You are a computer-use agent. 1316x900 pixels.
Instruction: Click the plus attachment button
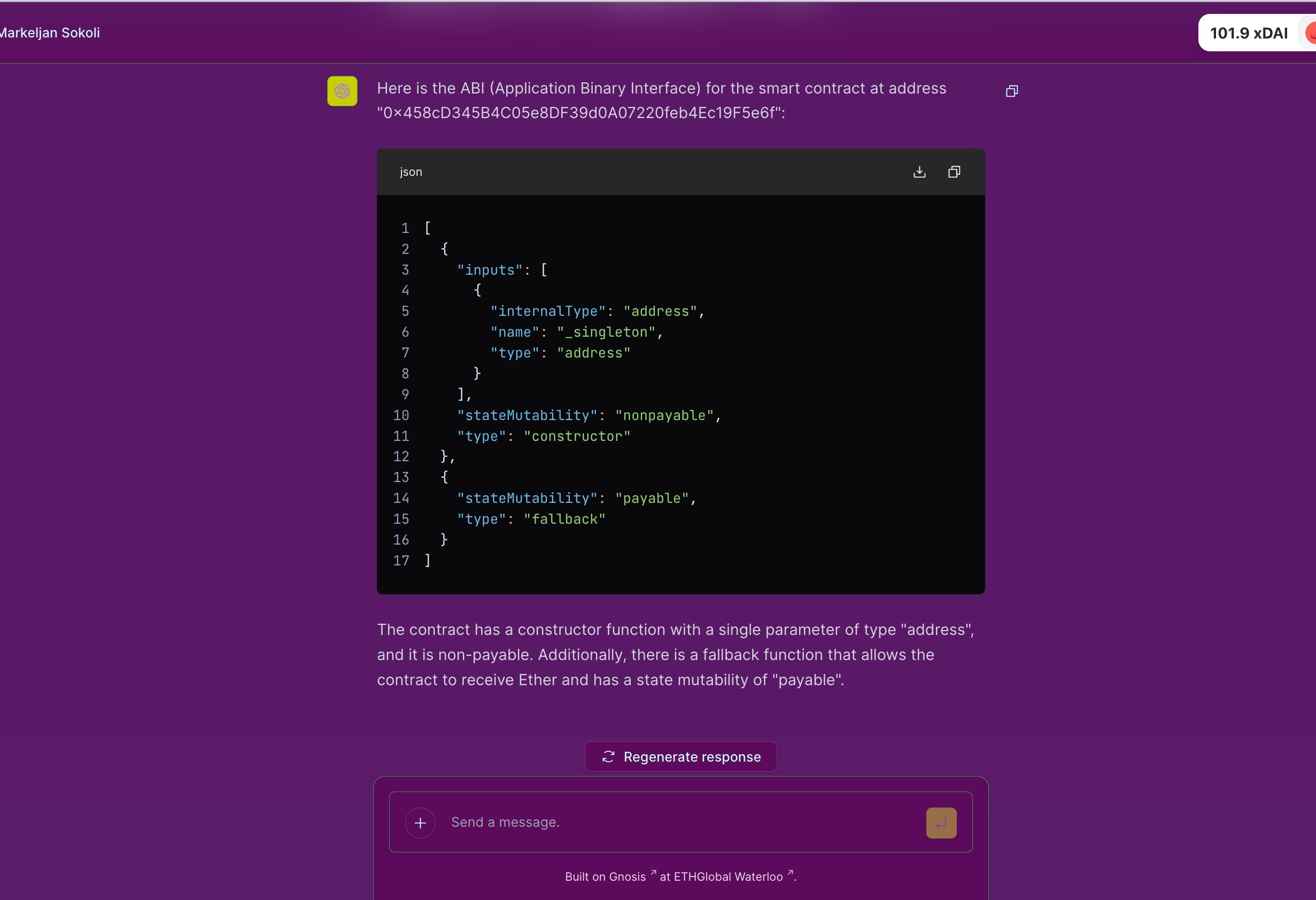[420, 823]
